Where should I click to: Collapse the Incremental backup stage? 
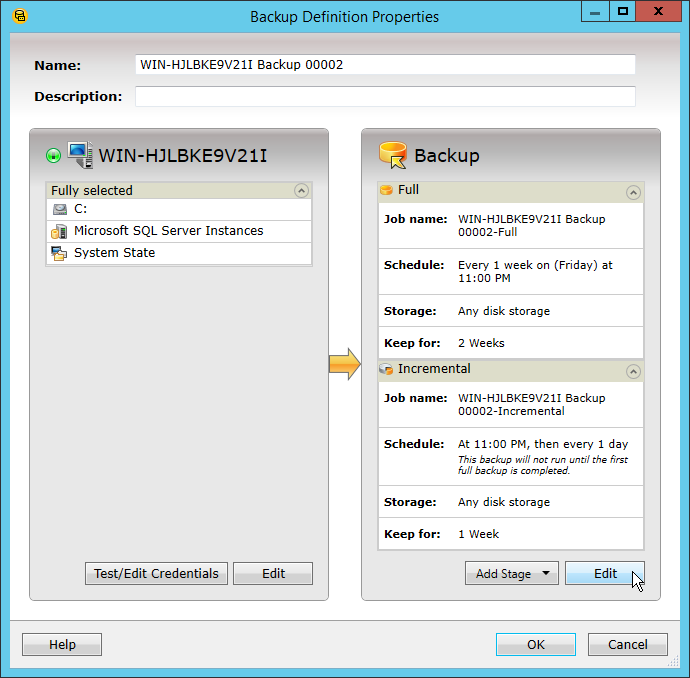pyautogui.click(x=632, y=371)
